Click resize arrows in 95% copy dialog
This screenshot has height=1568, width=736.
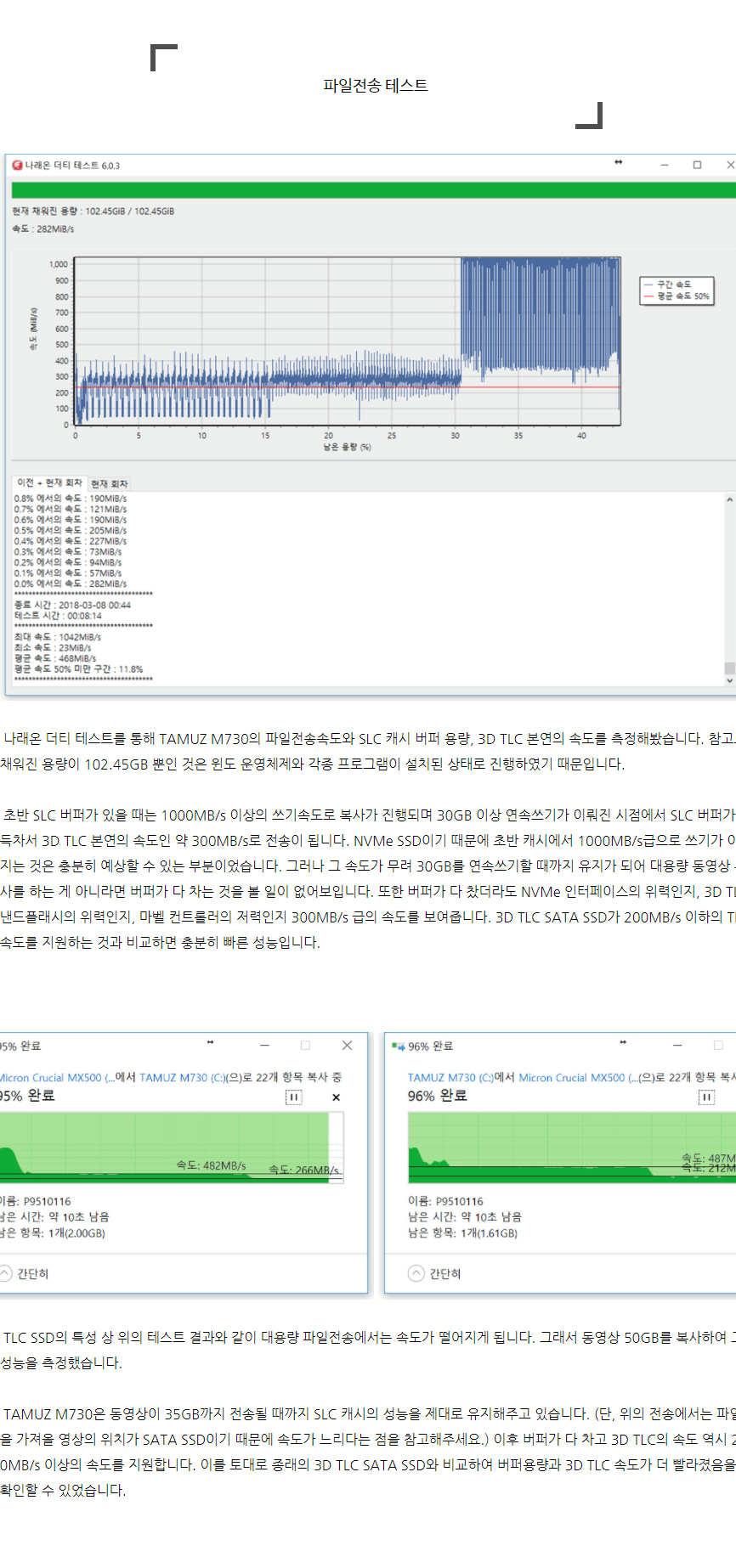[210, 1042]
